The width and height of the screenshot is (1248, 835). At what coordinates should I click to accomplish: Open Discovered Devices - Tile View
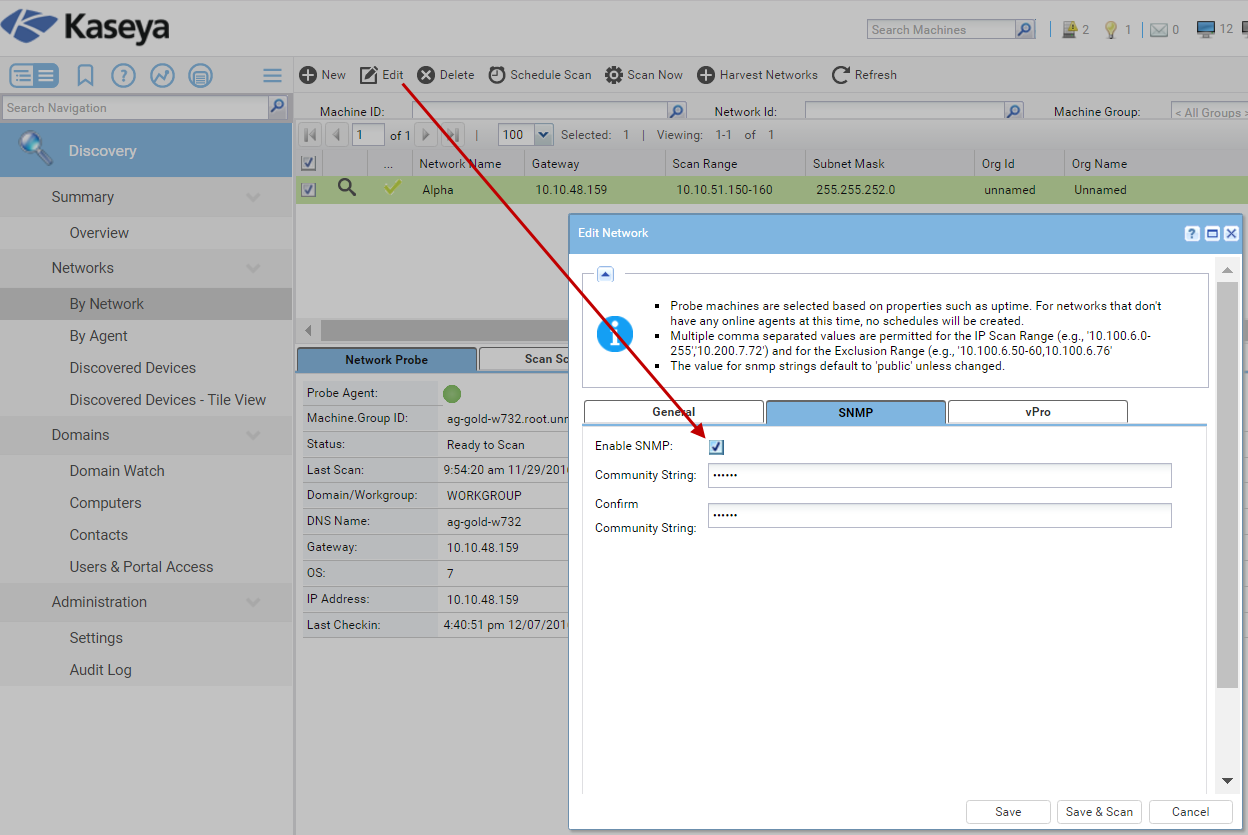[168, 400]
